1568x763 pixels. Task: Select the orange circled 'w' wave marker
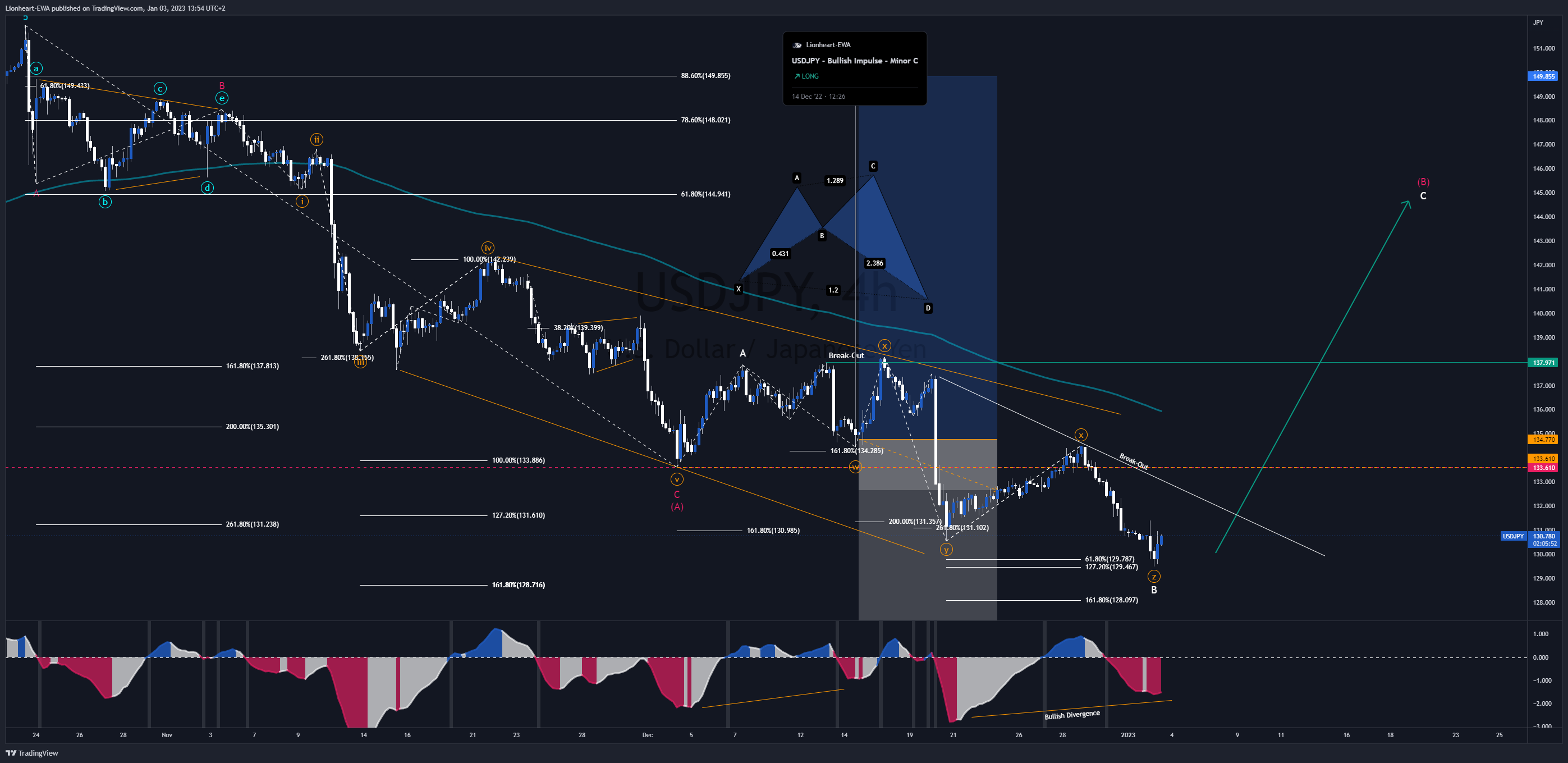(x=855, y=467)
